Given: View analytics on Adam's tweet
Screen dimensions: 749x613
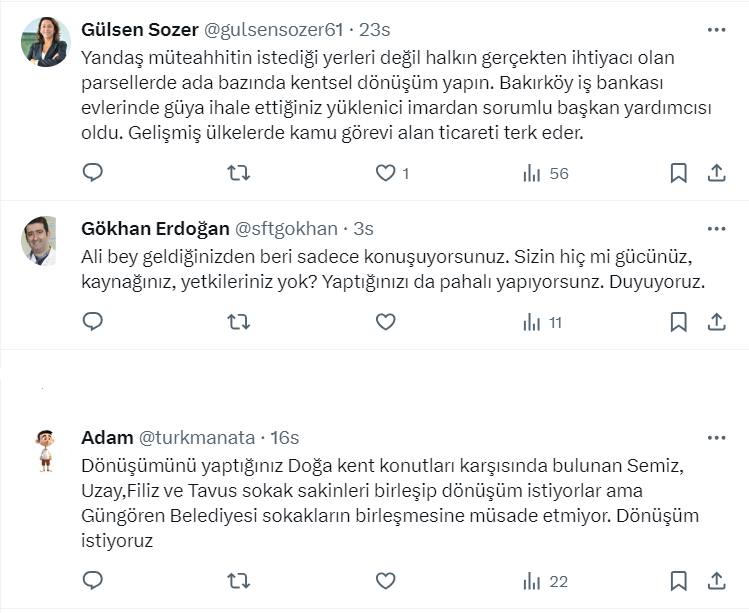Looking at the screenshot, I should 545,581.
